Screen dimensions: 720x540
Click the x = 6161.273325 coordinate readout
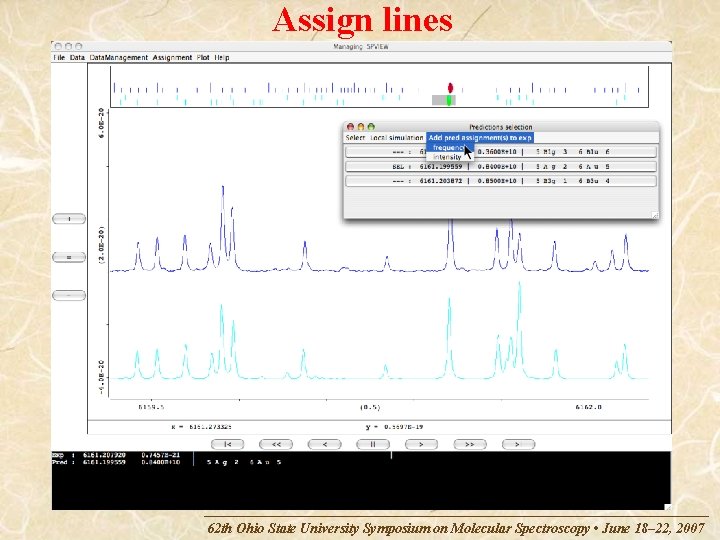(x=202, y=427)
